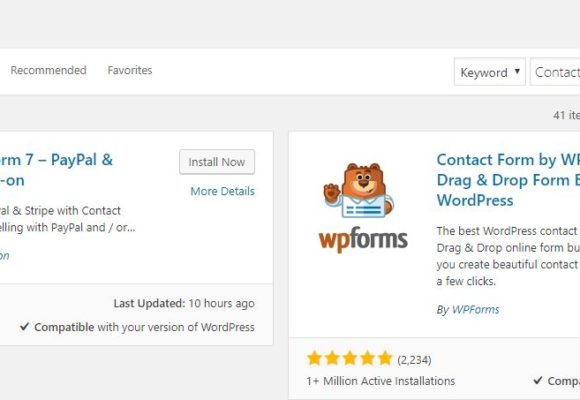Screen dimensions: 580x400
Task: Focus the Contact search plugins field
Action: click(x=555, y=72)
